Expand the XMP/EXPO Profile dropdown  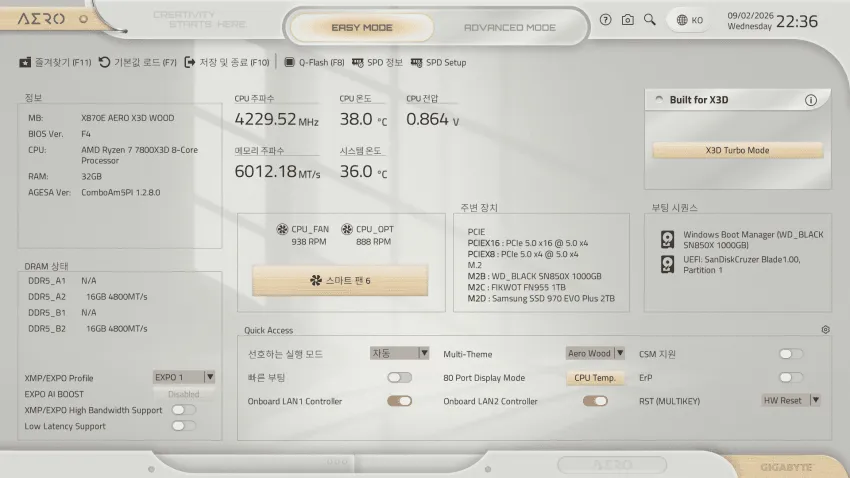(184, 377)
